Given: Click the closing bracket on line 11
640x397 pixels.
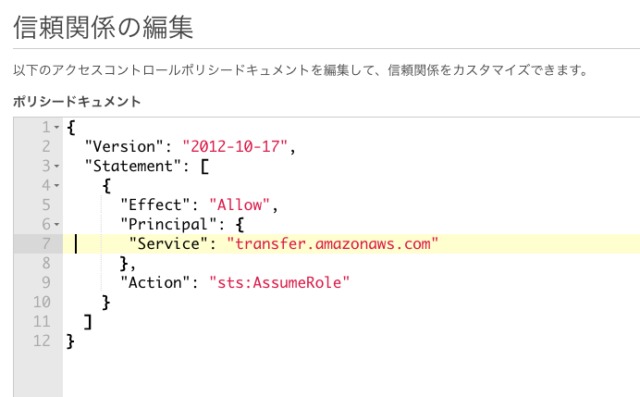Looking at the screenshot, I should pos(88,322).
